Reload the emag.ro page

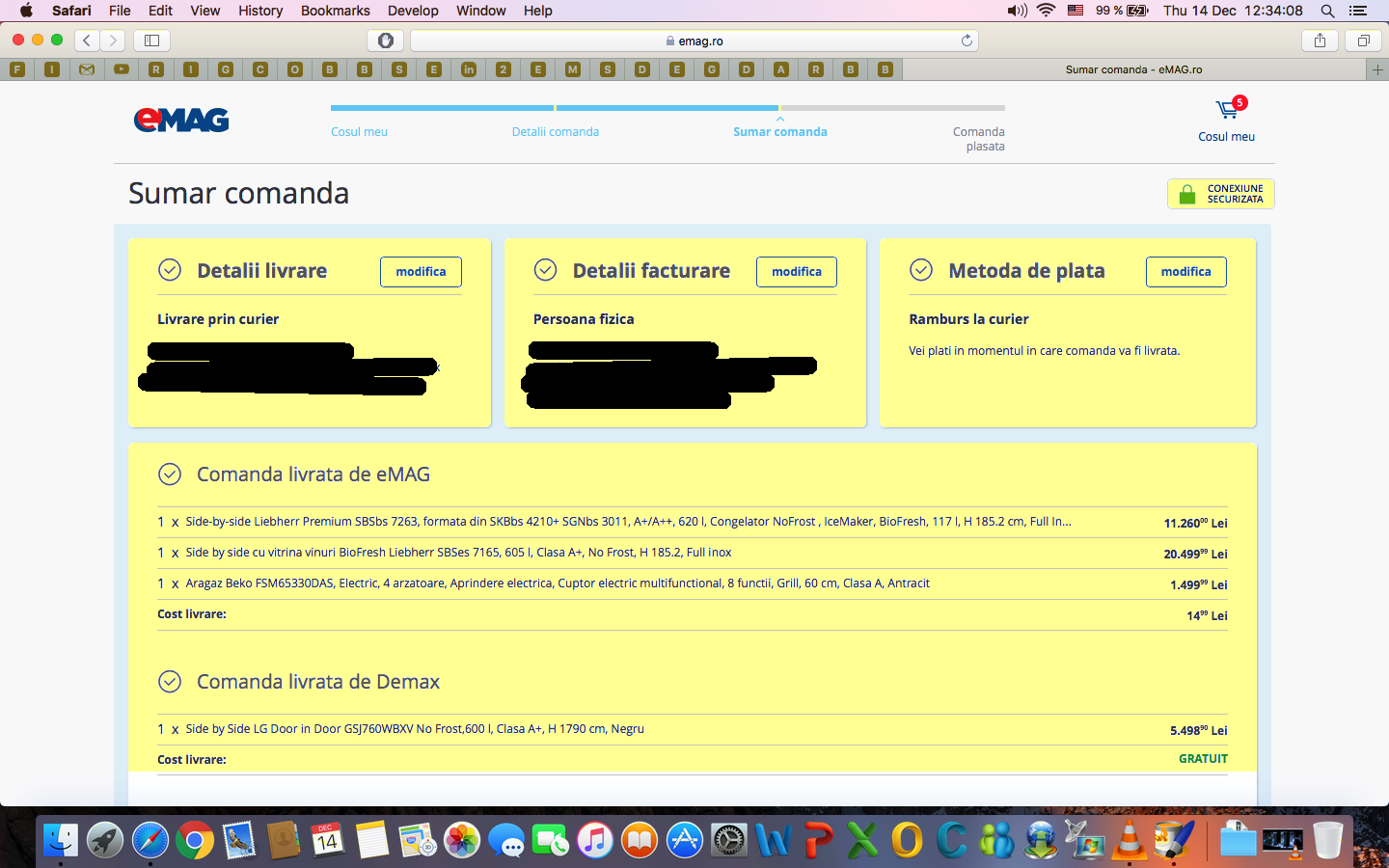[967, 41]
